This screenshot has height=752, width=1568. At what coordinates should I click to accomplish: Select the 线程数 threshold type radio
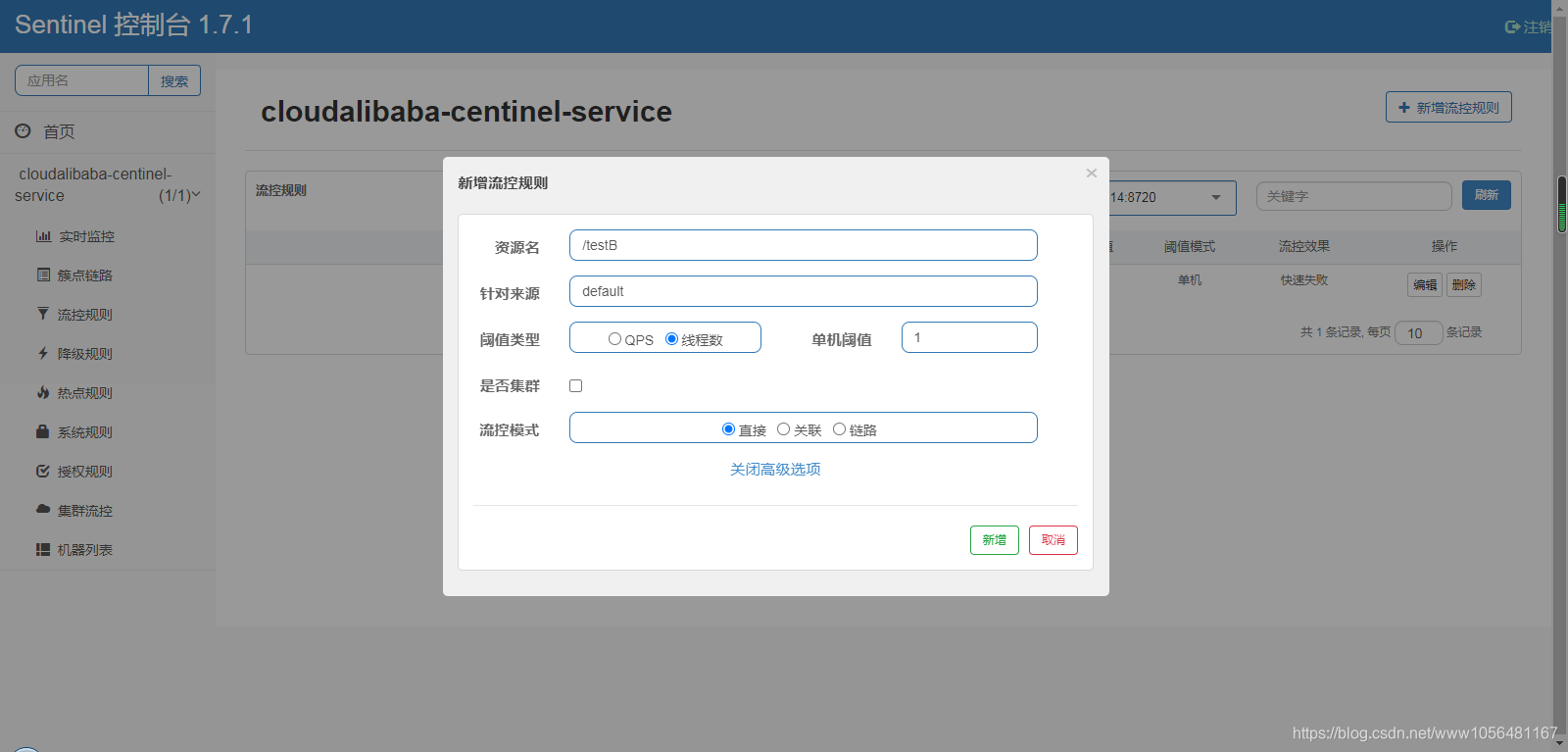[x=671, y=339]
